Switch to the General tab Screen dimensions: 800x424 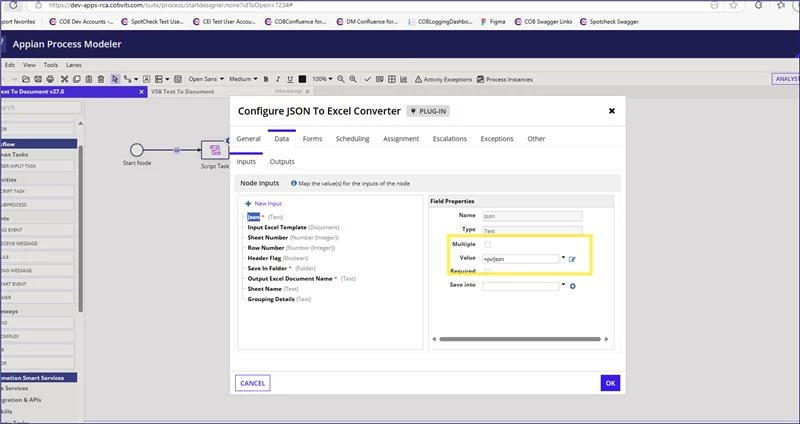(x=248, y=139)
